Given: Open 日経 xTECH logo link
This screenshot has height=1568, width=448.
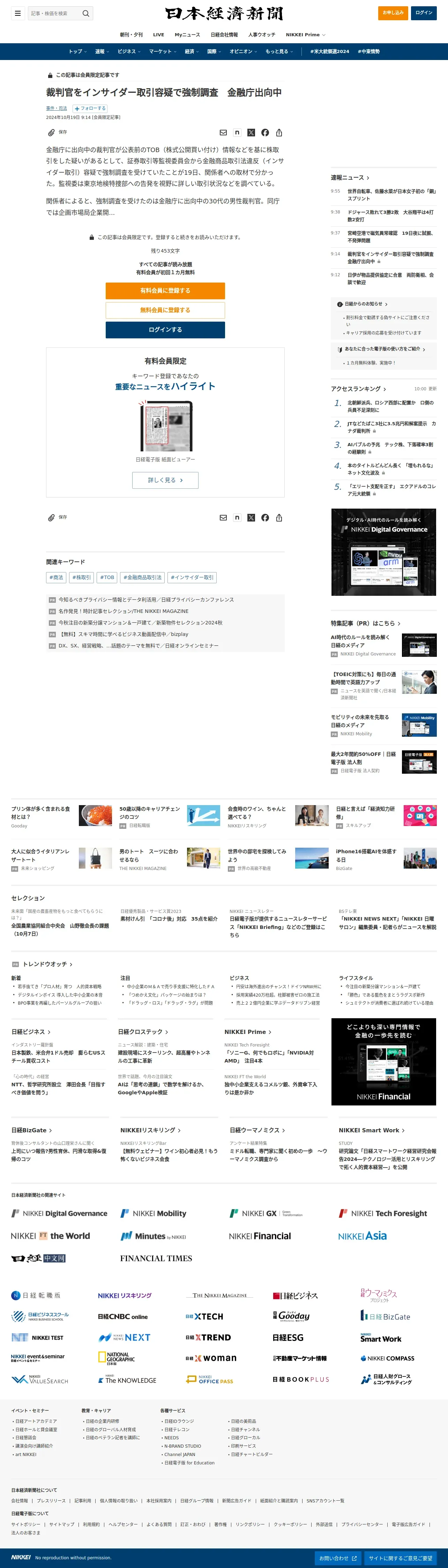Looking at the screenshot, I should click(x=204, y=1316).
